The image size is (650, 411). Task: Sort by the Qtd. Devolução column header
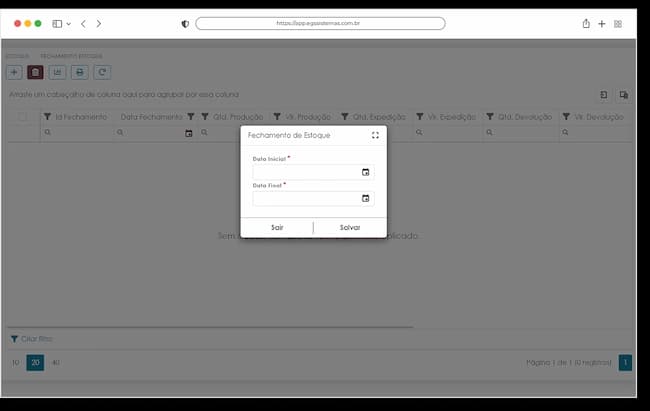[525, 117]
